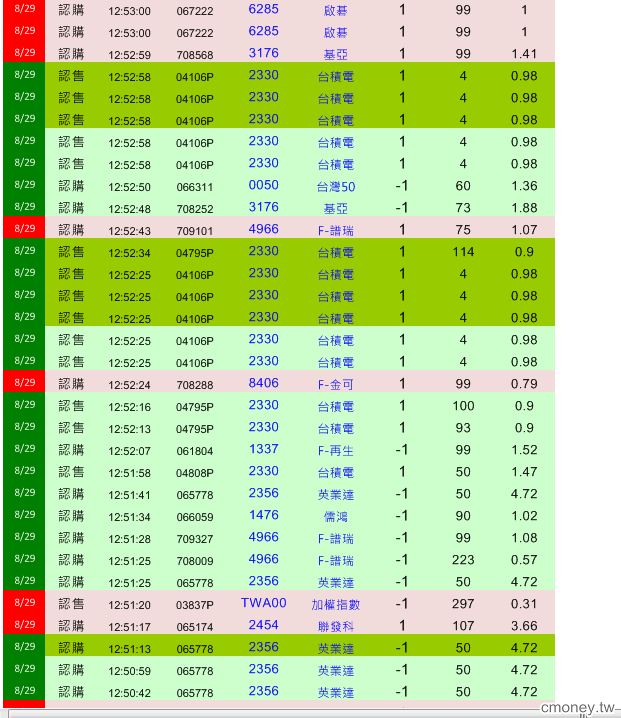Click 基亞 name in warrant 708252 row

(x=336, y=208)
